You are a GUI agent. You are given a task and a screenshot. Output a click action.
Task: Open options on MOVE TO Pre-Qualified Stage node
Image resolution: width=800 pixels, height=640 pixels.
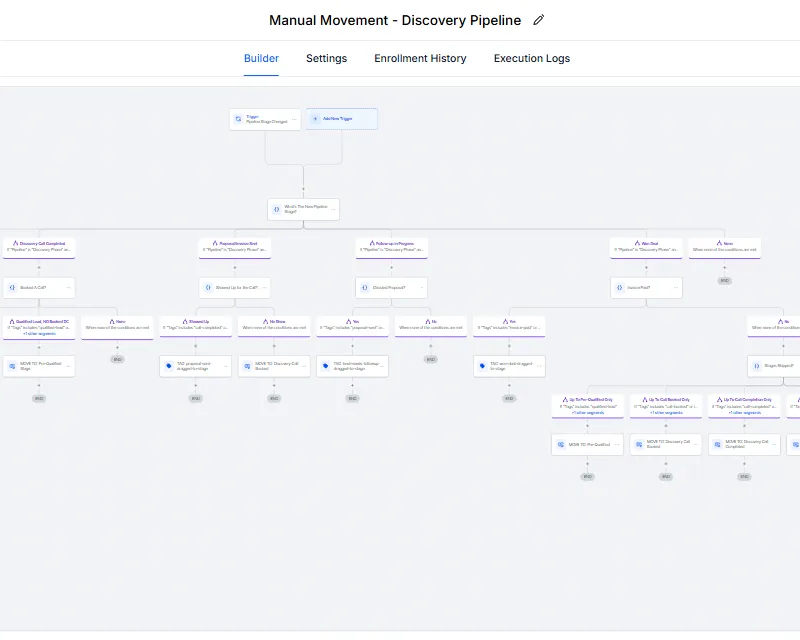coord(69,366)
